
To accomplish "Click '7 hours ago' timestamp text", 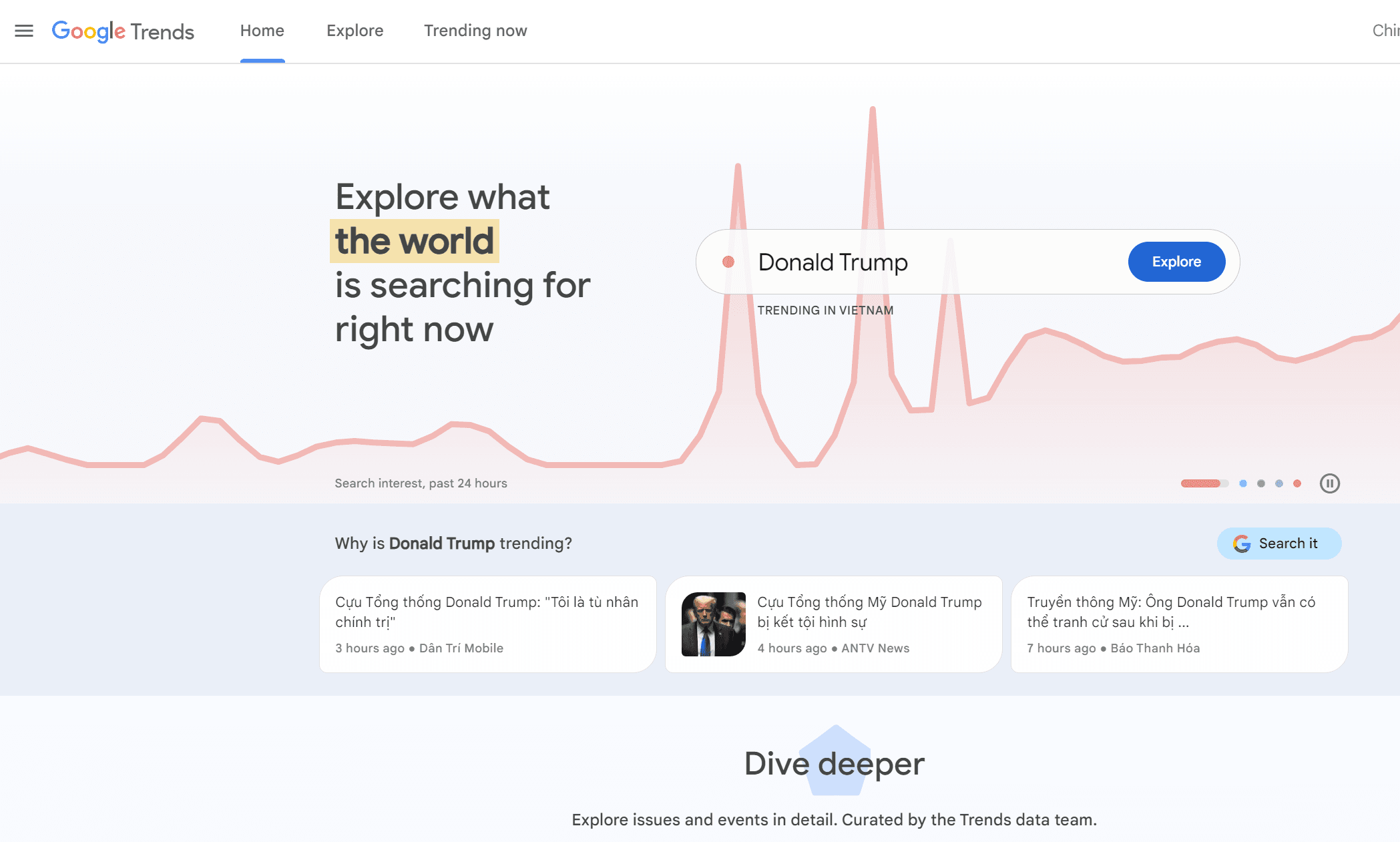I will (1062, 648).
